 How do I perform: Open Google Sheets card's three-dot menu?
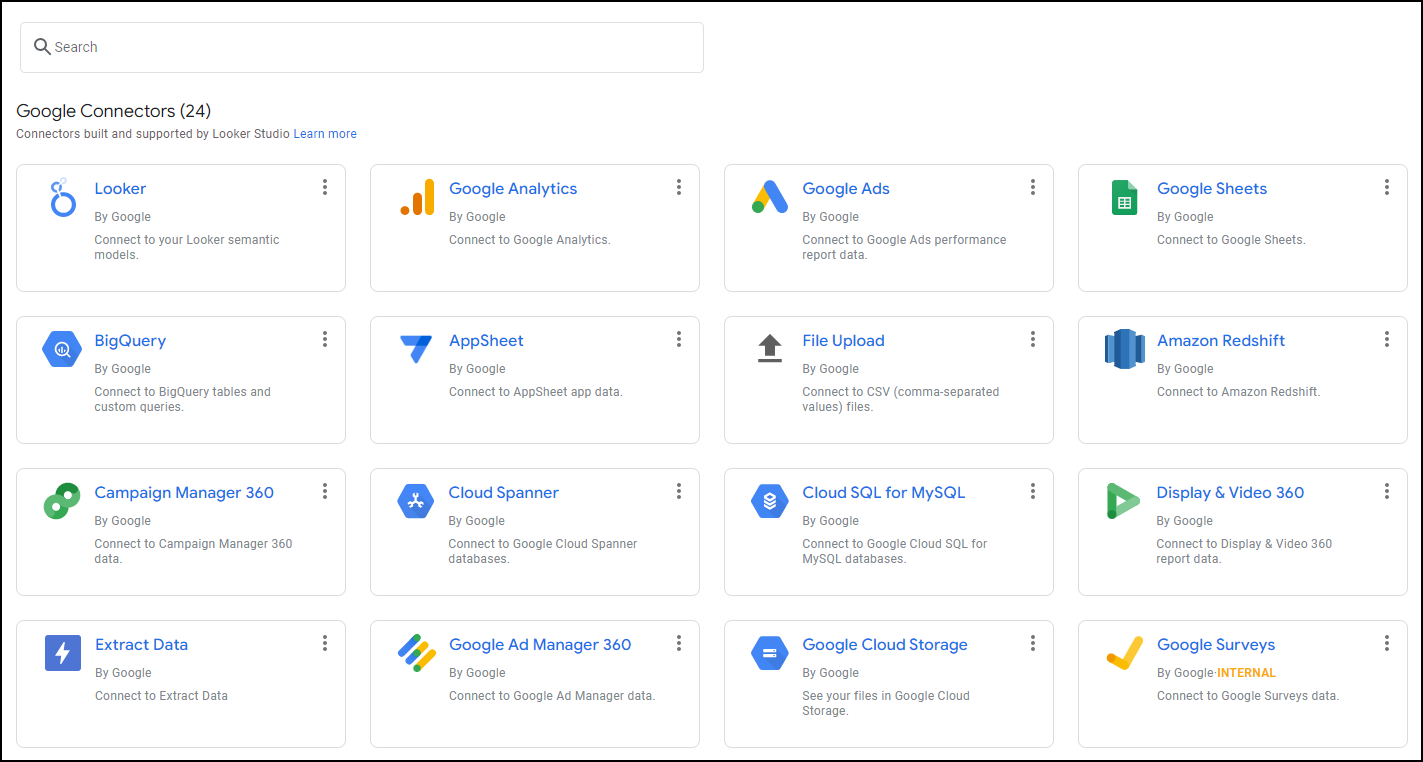point(1387,187)
